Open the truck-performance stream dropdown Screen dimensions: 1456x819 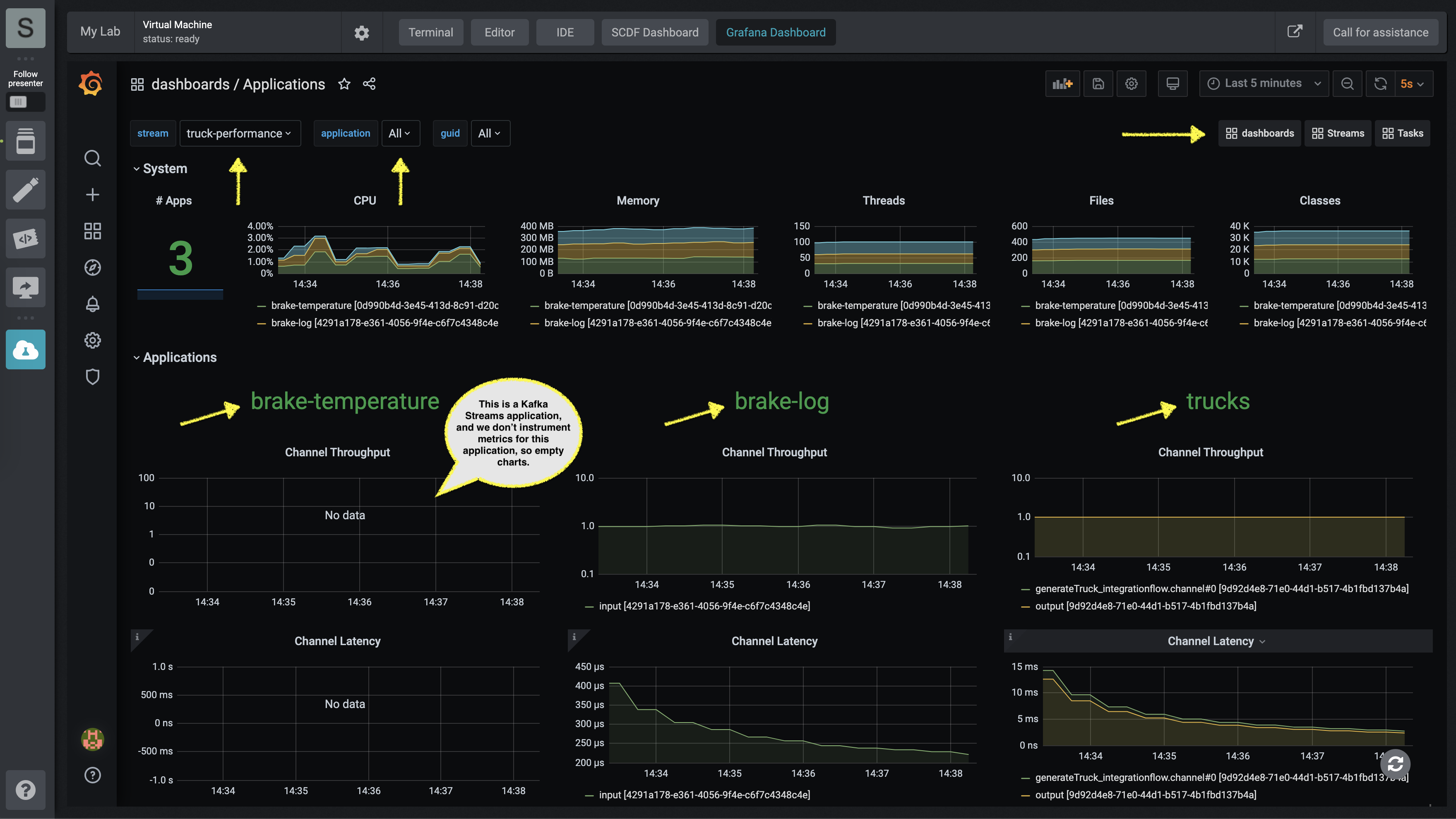(x=240, y=133)
